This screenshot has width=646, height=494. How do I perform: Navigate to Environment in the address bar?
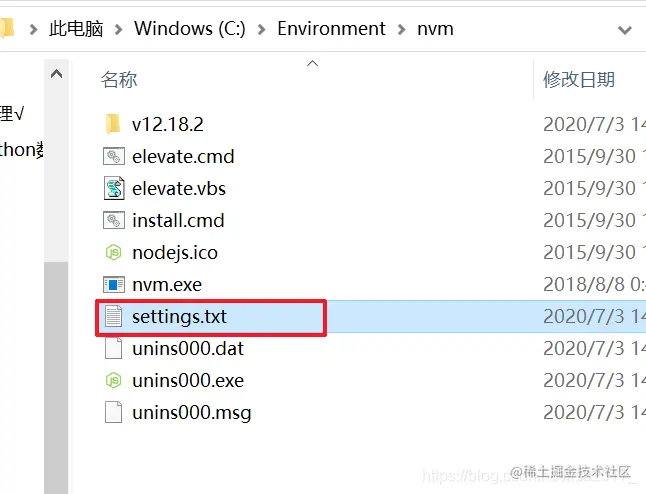(331, 29)
